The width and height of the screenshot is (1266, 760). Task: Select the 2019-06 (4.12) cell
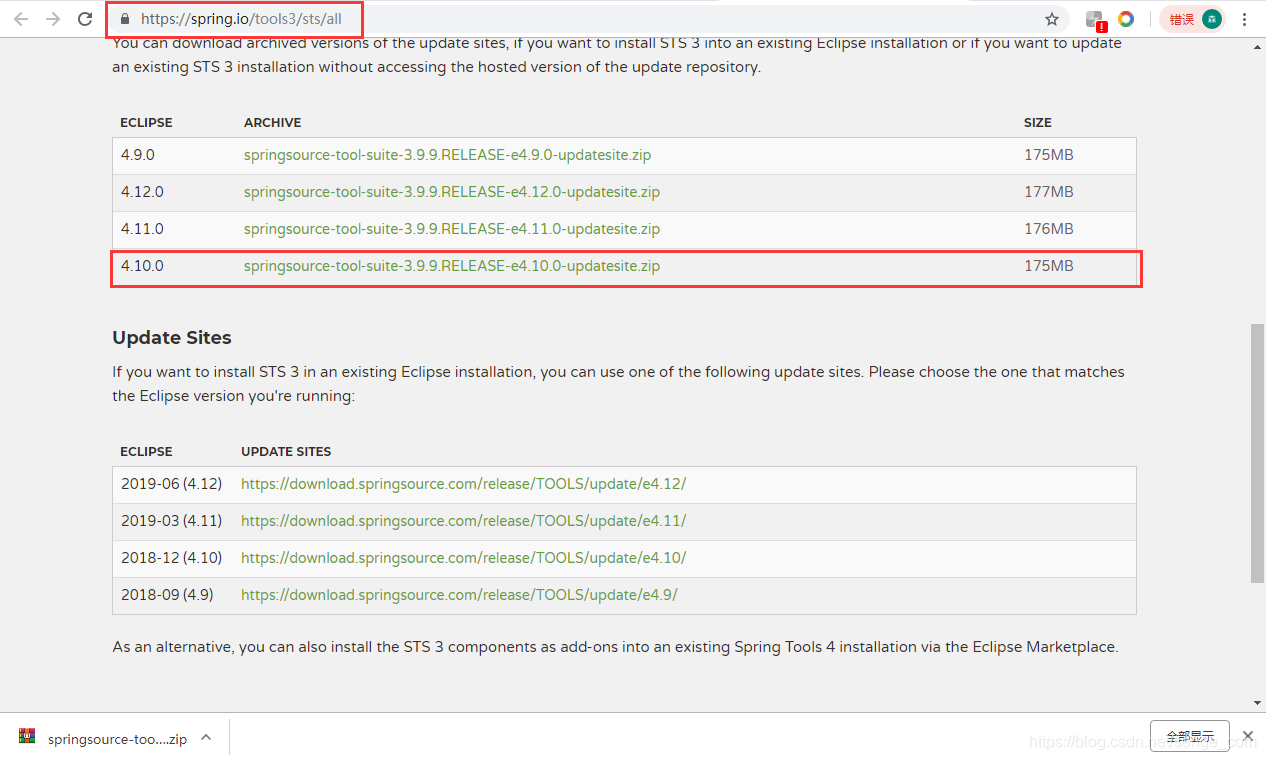click(x=171, y=484)
